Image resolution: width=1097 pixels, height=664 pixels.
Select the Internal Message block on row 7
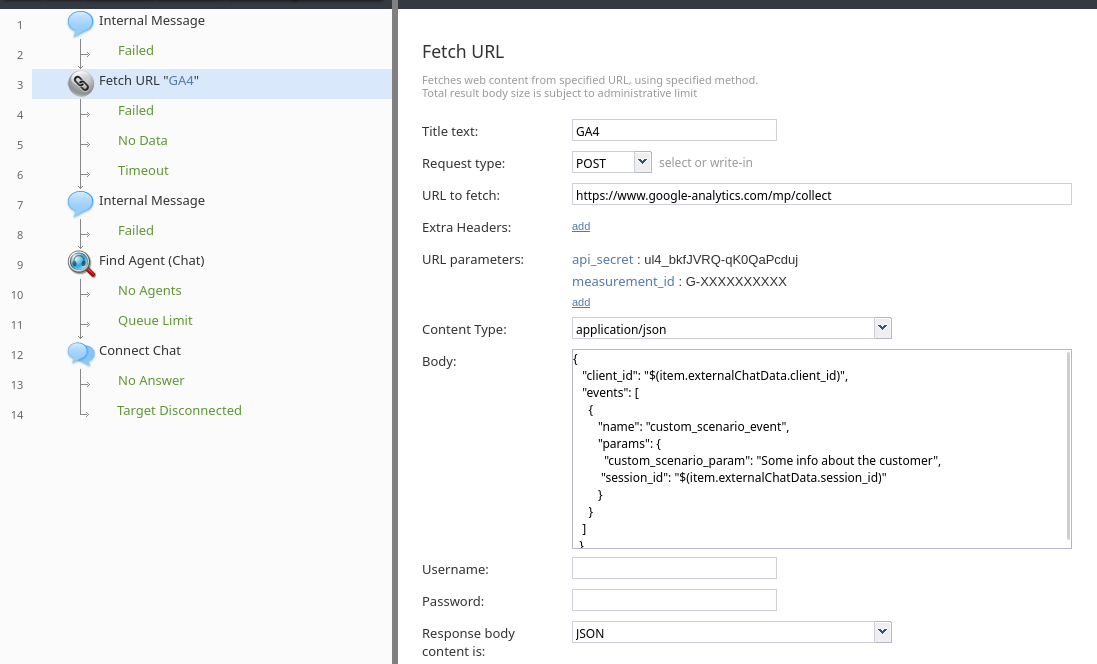[x=152, y=201]
